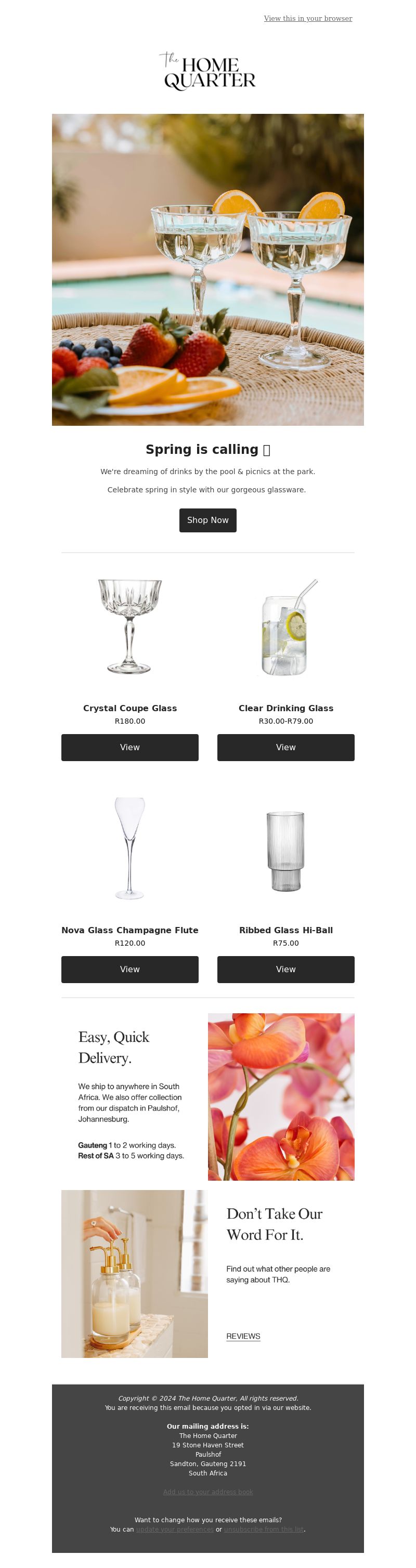Click the Crystal Coupe Glass title
Image resolution: width=416 pixels, height=1568 pixels.
click(x=129, y=708)
